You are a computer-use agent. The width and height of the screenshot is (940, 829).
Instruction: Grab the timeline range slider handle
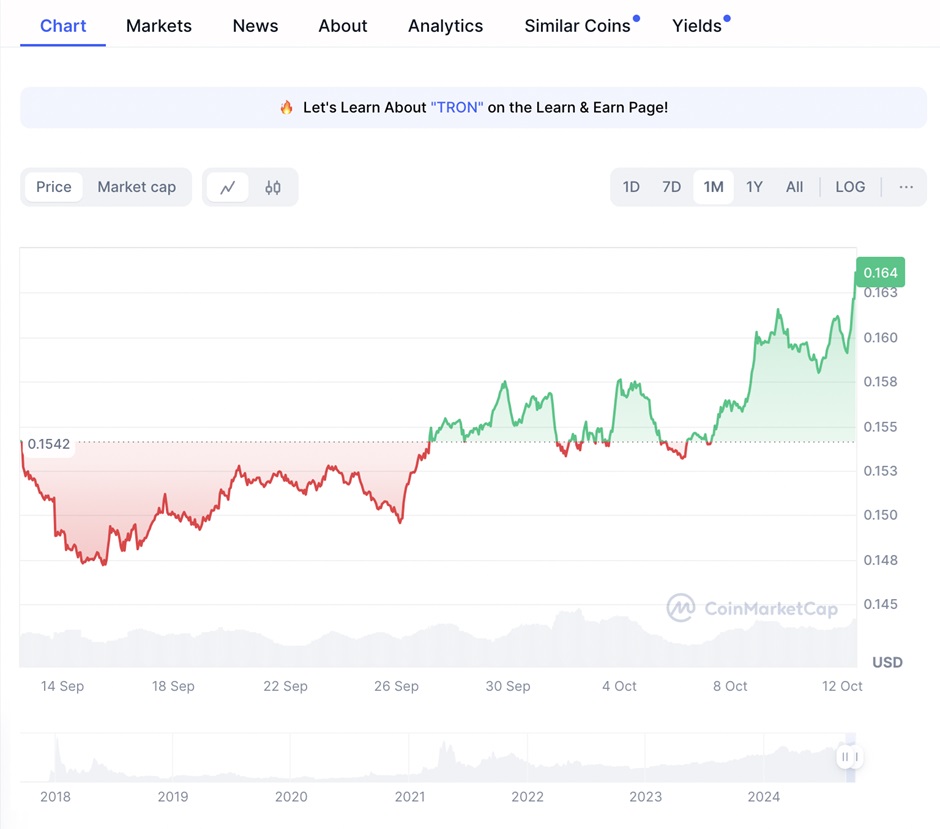(849, 757)
